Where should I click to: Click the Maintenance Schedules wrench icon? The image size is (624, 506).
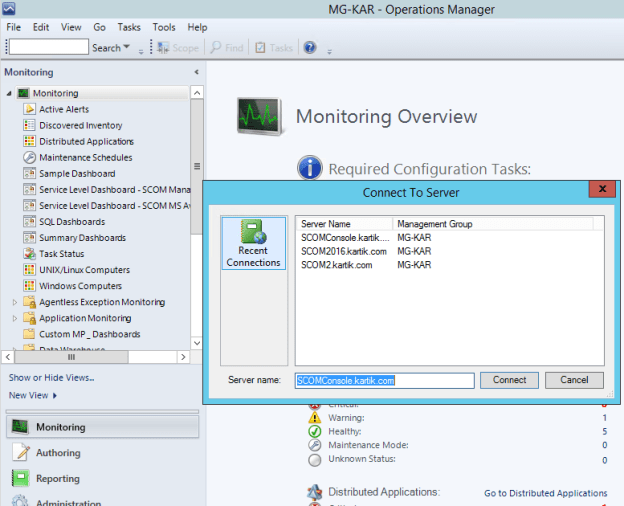(29, 157)
